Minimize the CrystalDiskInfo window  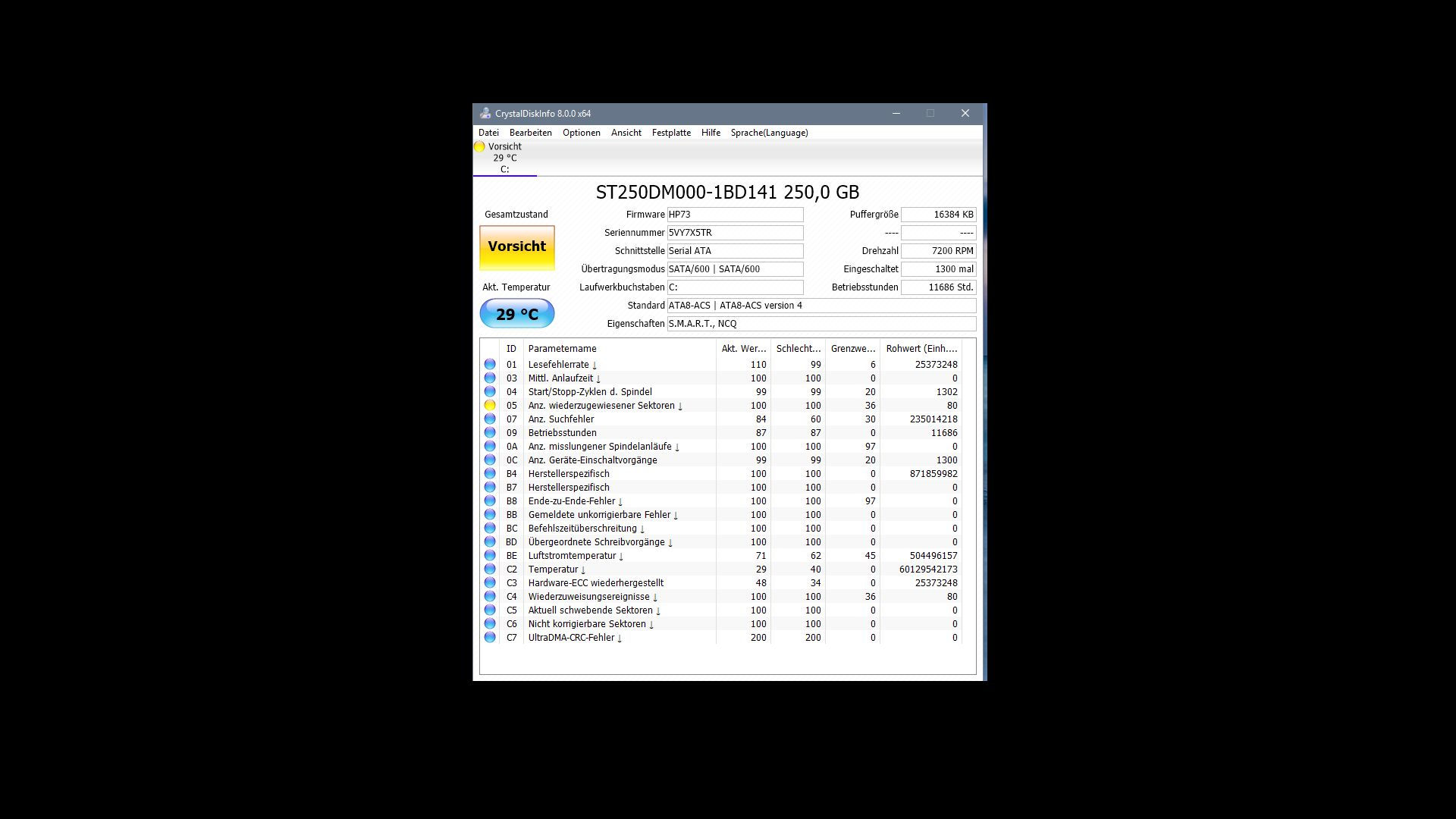(x=896, y=114)
